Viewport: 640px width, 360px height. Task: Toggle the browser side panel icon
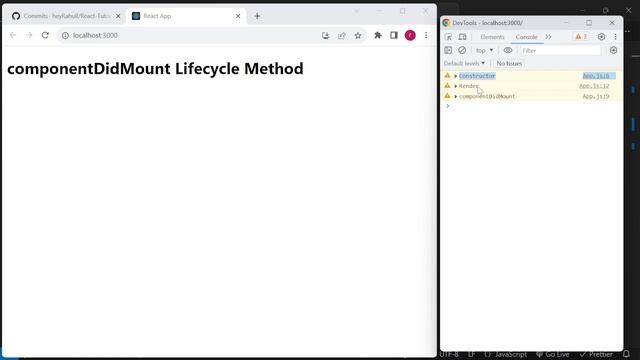[394, 36]
